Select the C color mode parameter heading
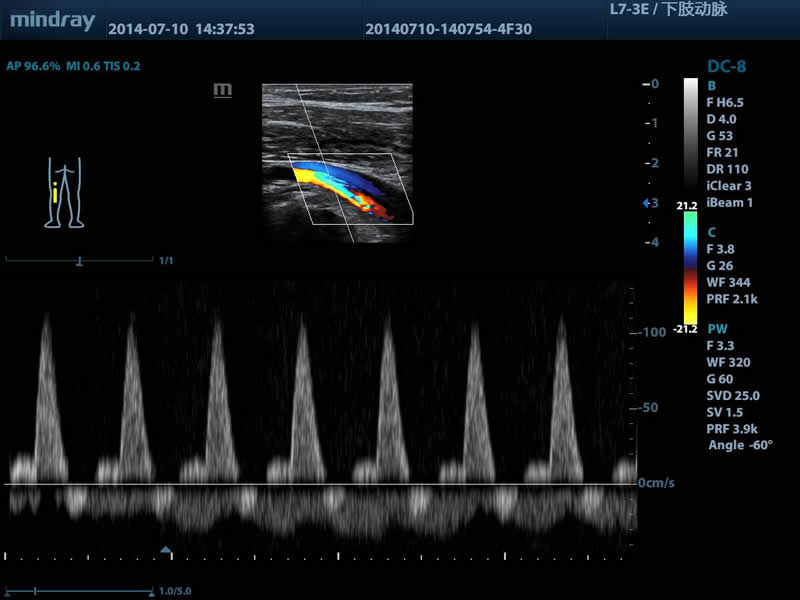 pos(711,233)
